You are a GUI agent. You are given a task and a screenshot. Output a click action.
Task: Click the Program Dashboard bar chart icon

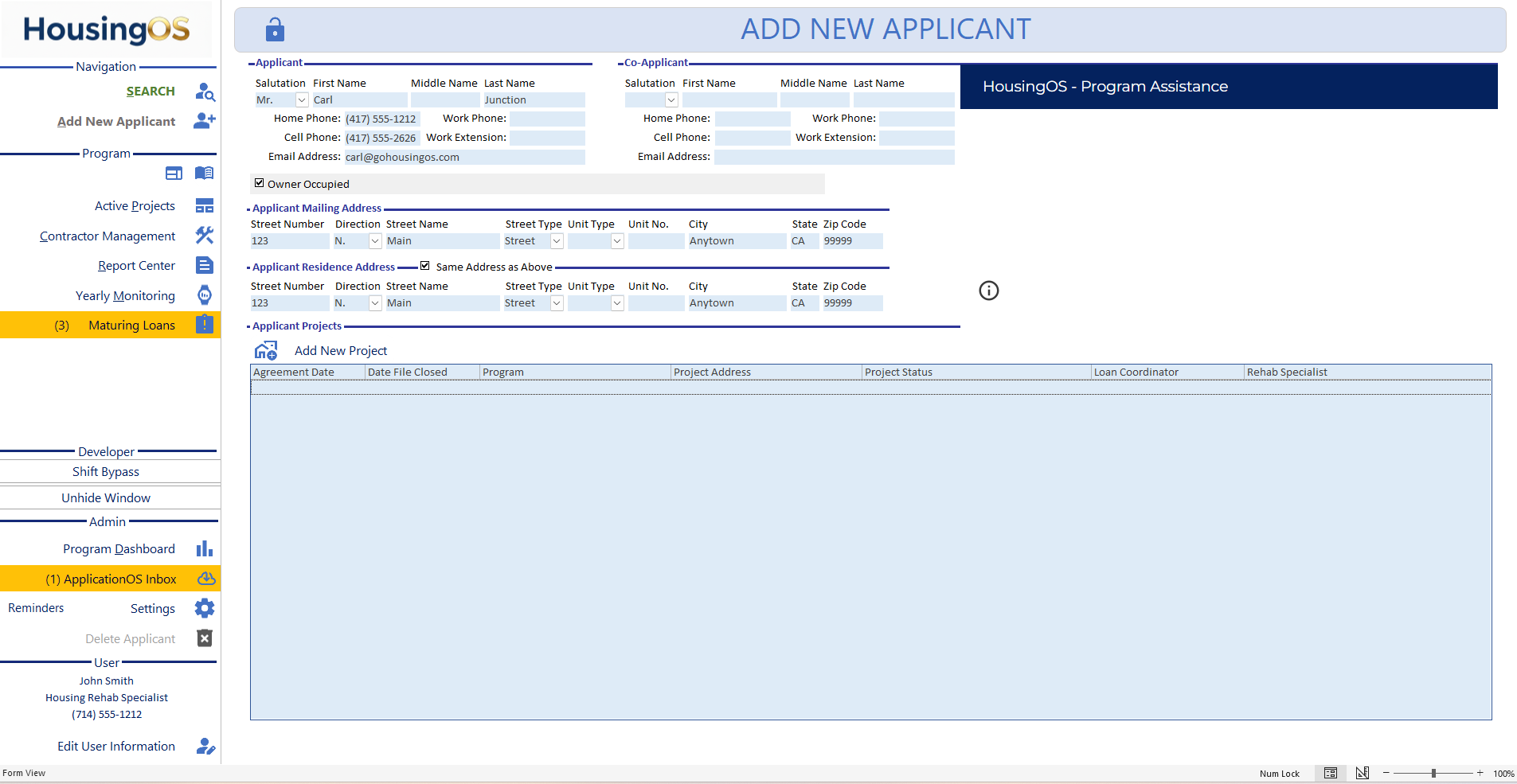coord(205,548)
